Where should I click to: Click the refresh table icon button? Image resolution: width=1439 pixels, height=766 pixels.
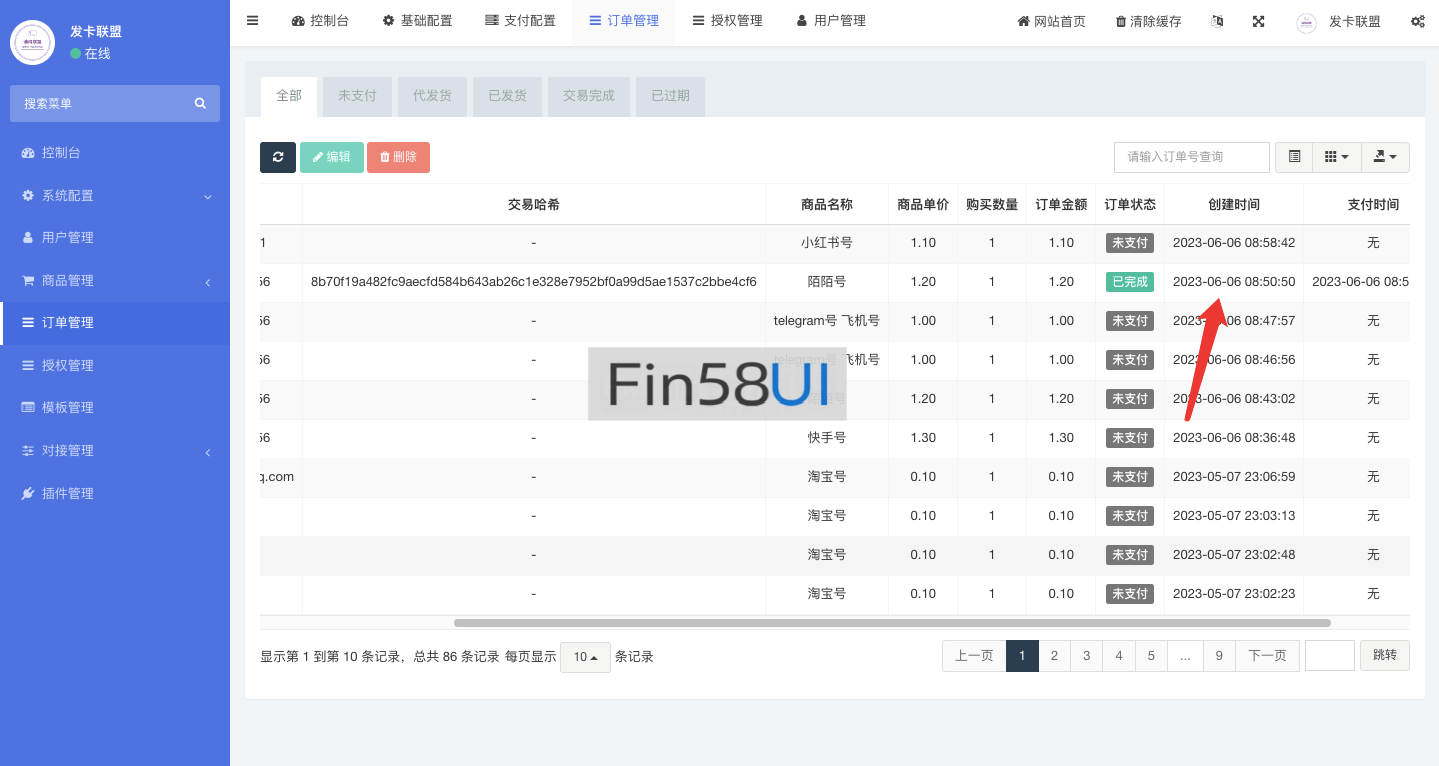278,157
